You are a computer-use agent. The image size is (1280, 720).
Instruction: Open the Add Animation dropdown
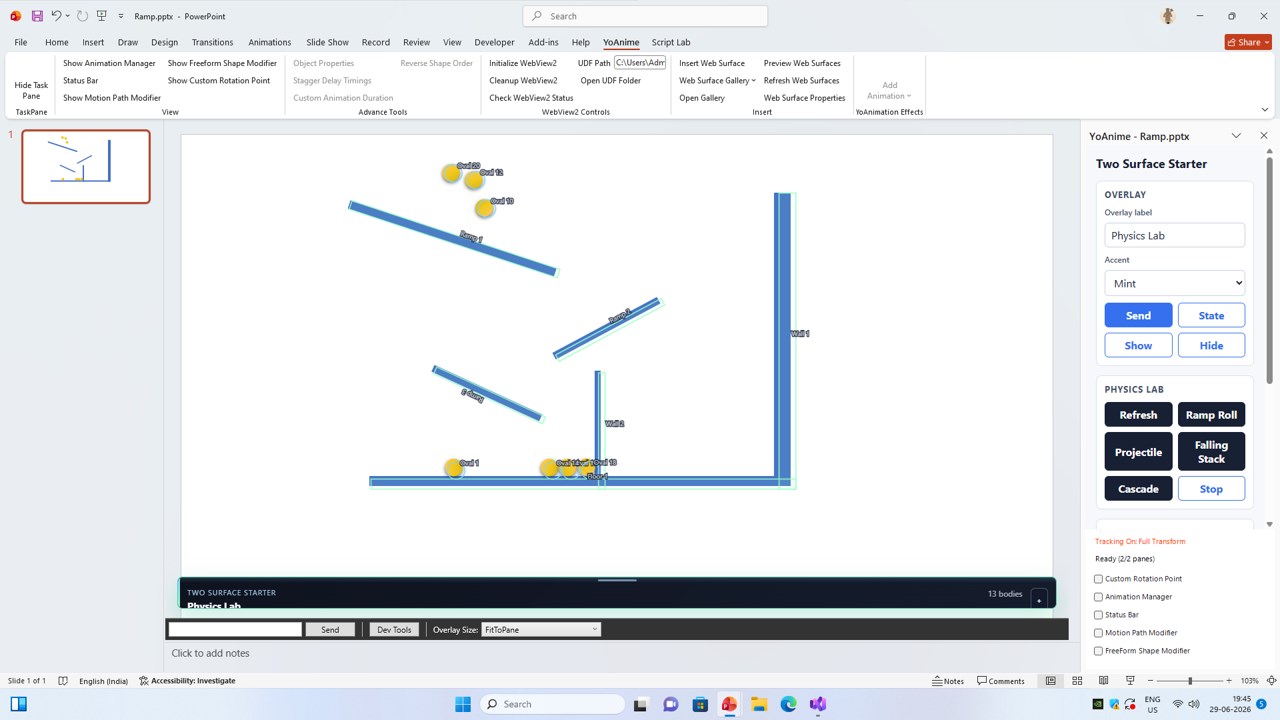(889, 91)
